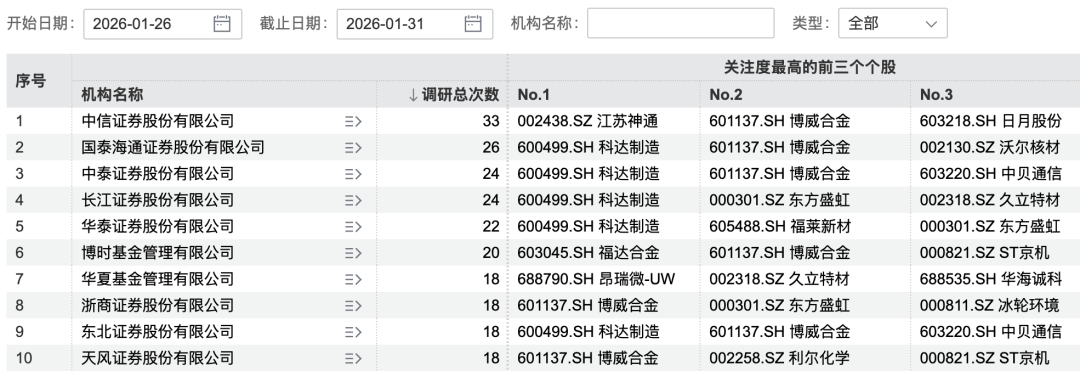
Task: Click 603220.SH 中贝通信 in 中泰证券 row
Action: click(x=990, y=174)
